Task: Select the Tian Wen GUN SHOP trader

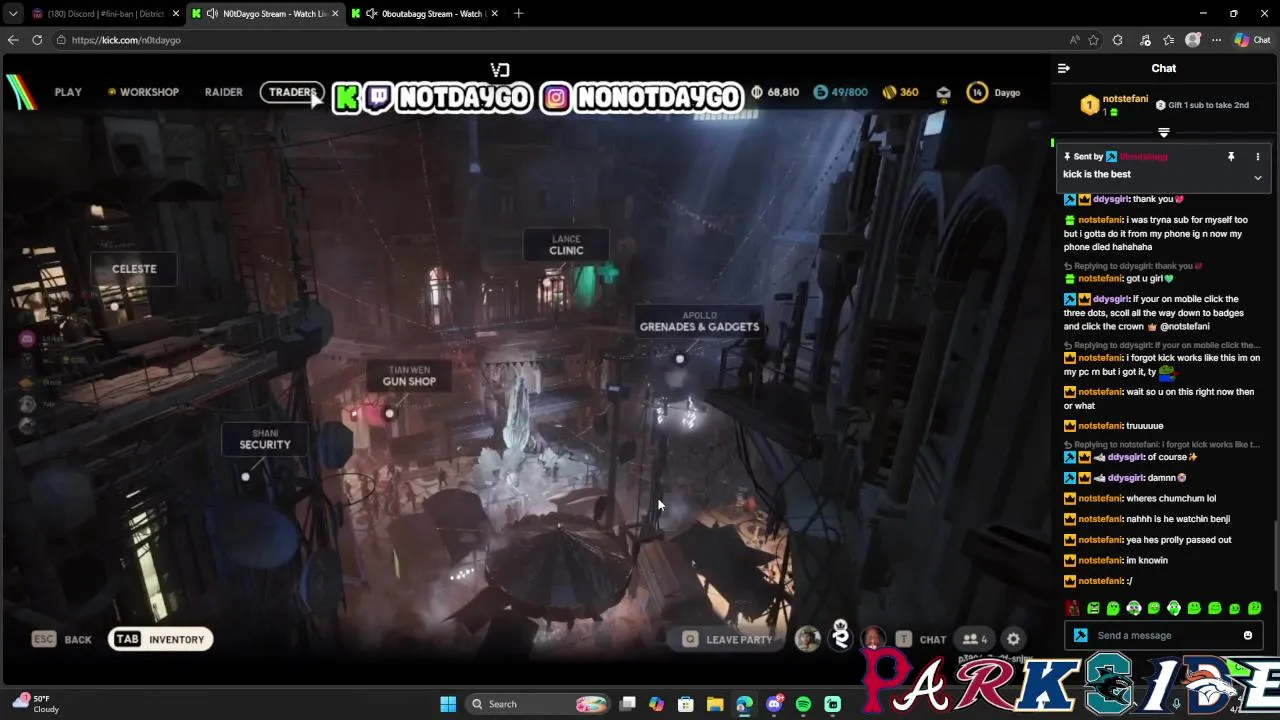Action: click(x=409, y=376)
